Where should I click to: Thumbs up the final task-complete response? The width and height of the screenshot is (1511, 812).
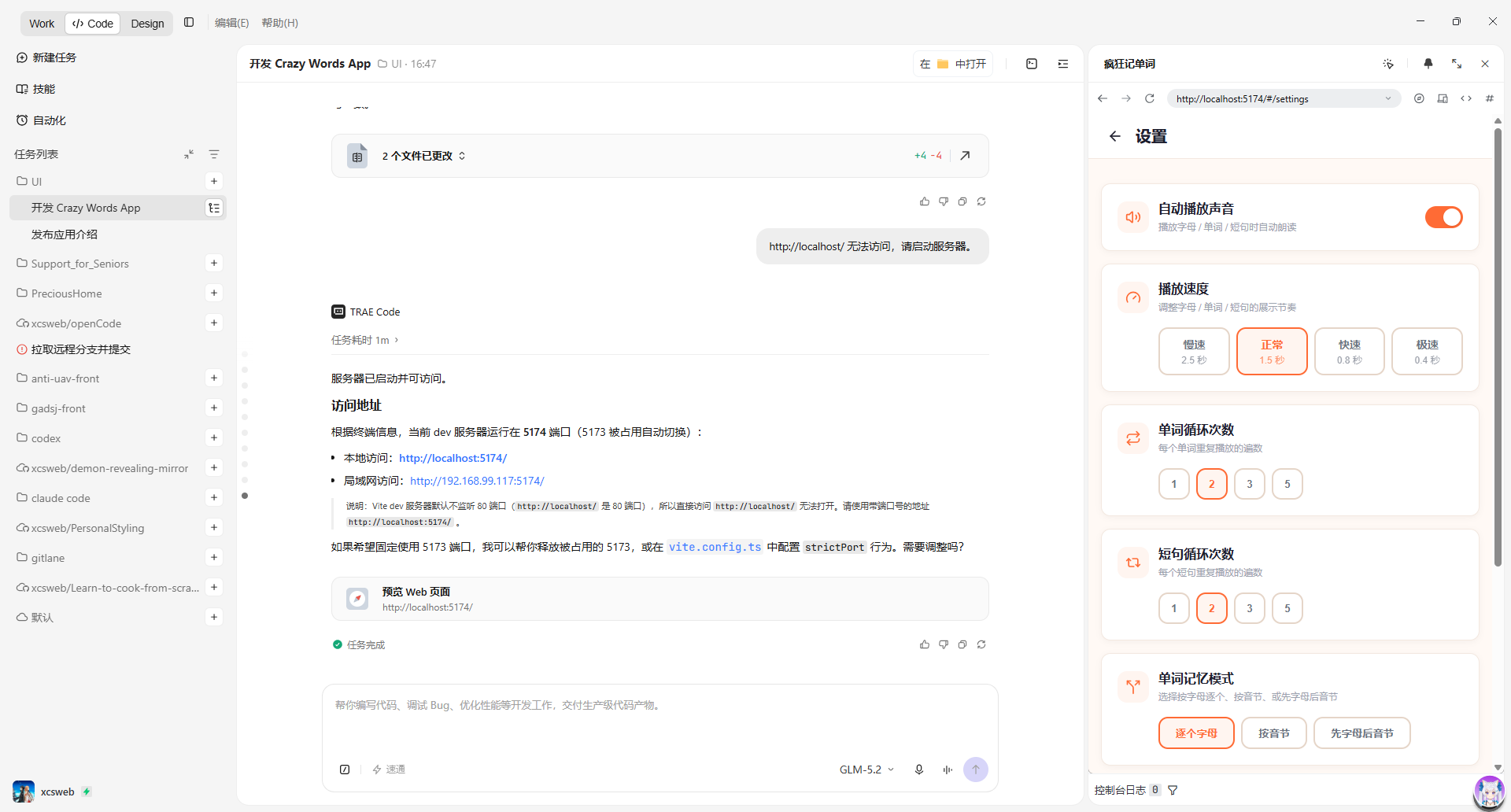tap(925, 644)
